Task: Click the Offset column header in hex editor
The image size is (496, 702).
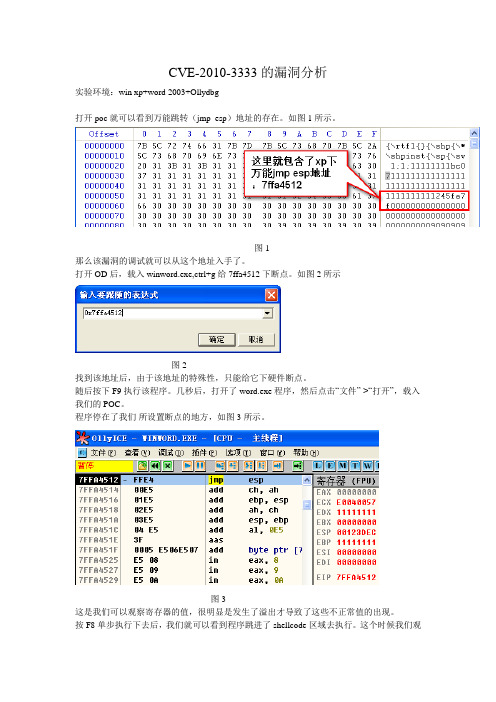Action: coord(104,134)
